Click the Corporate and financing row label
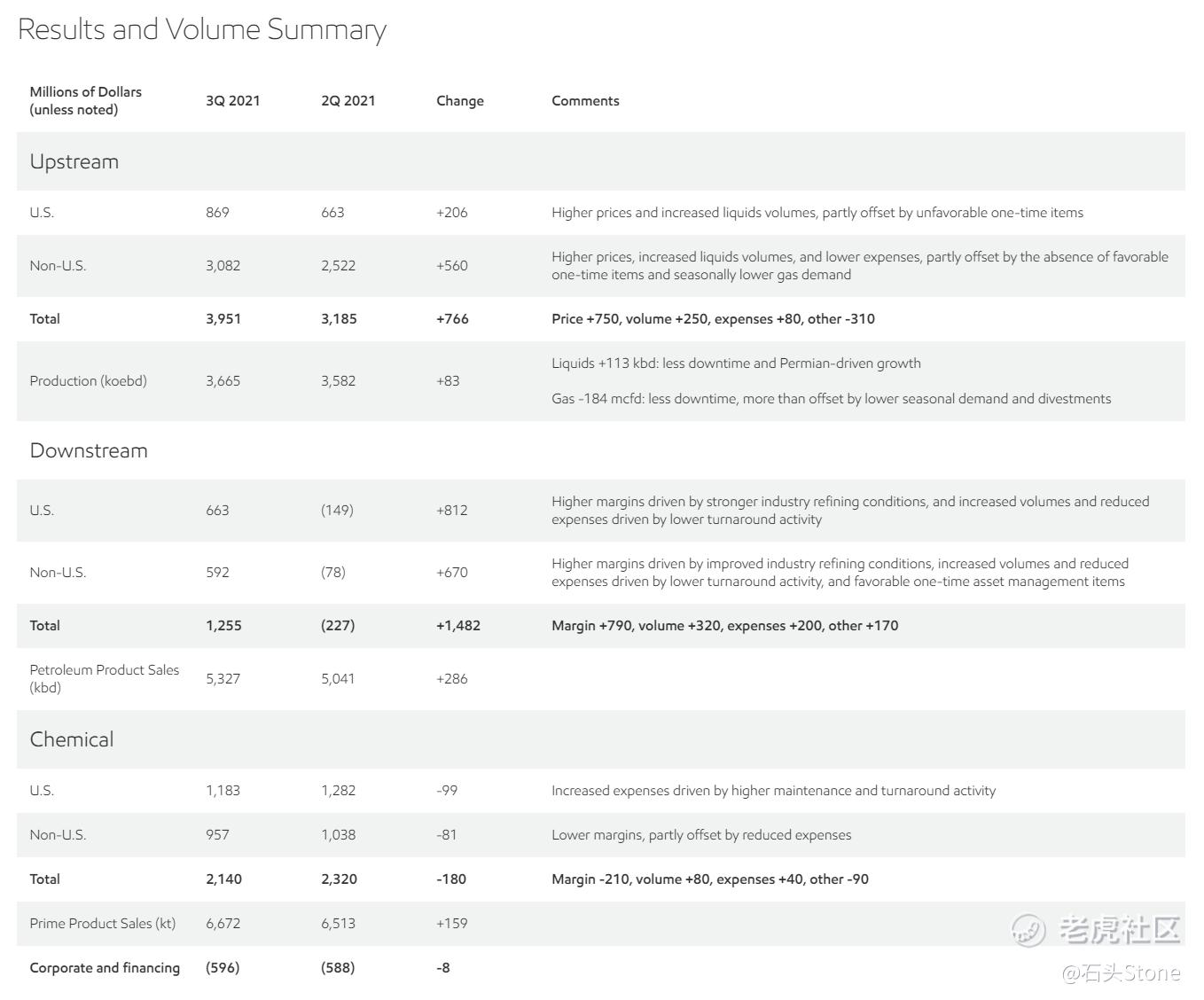Screen dimensions: 1204x1000 105,968
